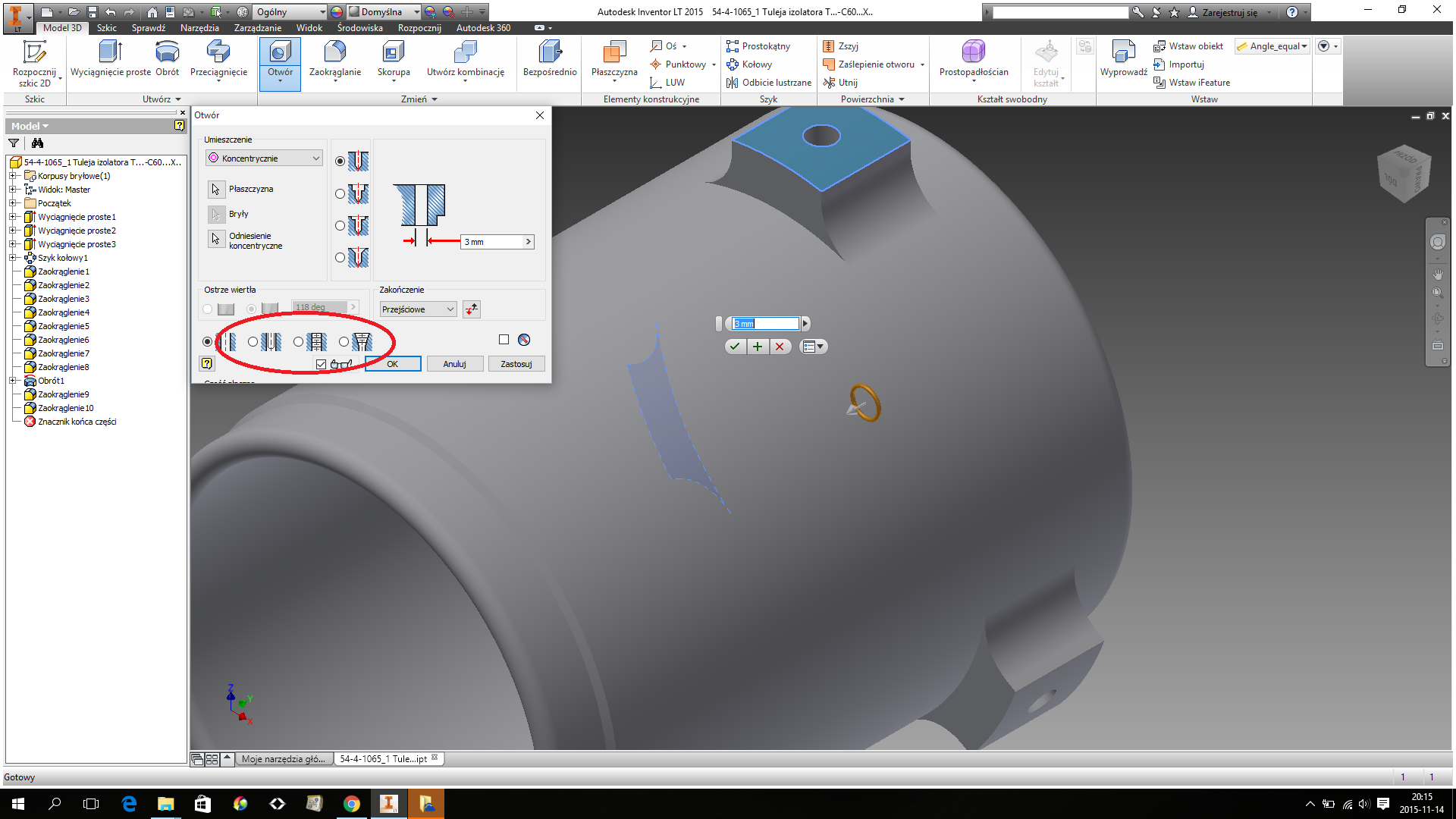This screenshot has width=1456, height=819.
Task: Select the counterbore hole type radio button
Action: coord(340,193)
